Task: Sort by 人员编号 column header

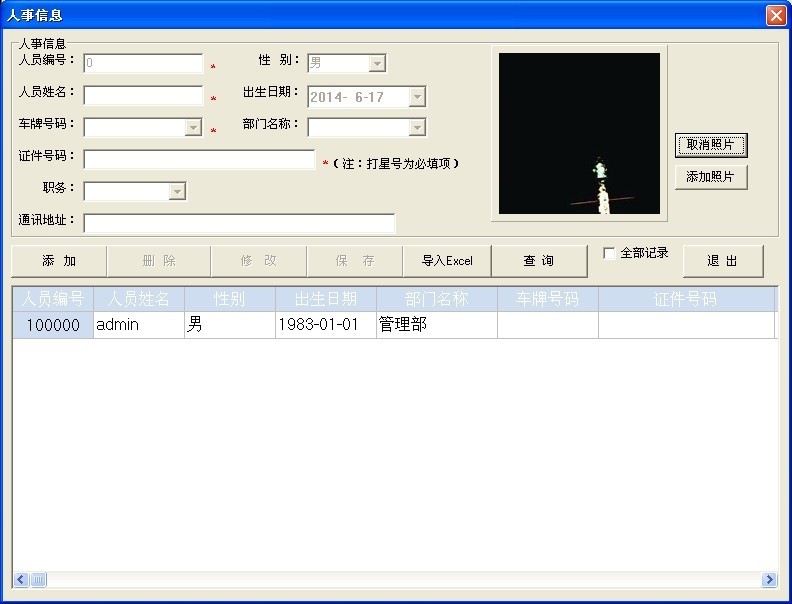Action: pyautogui.click(x=53, y=299)
